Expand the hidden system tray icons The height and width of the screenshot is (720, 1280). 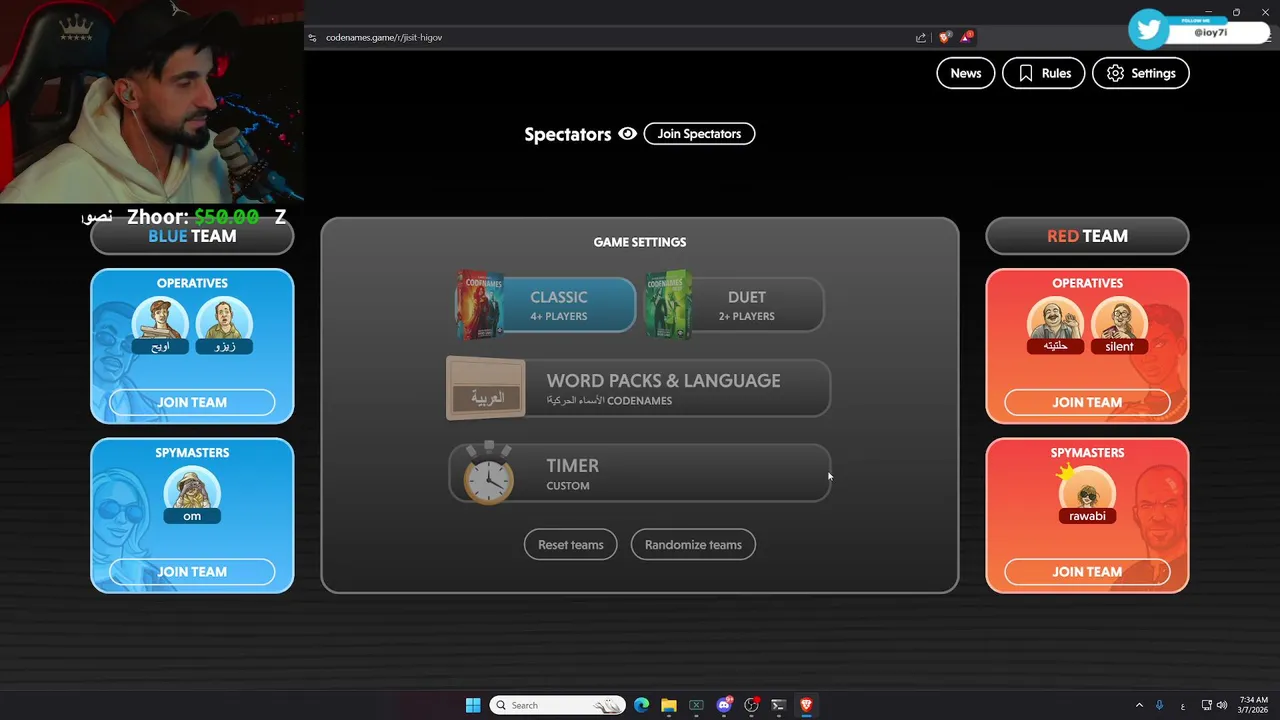(x=1138, y=705)
